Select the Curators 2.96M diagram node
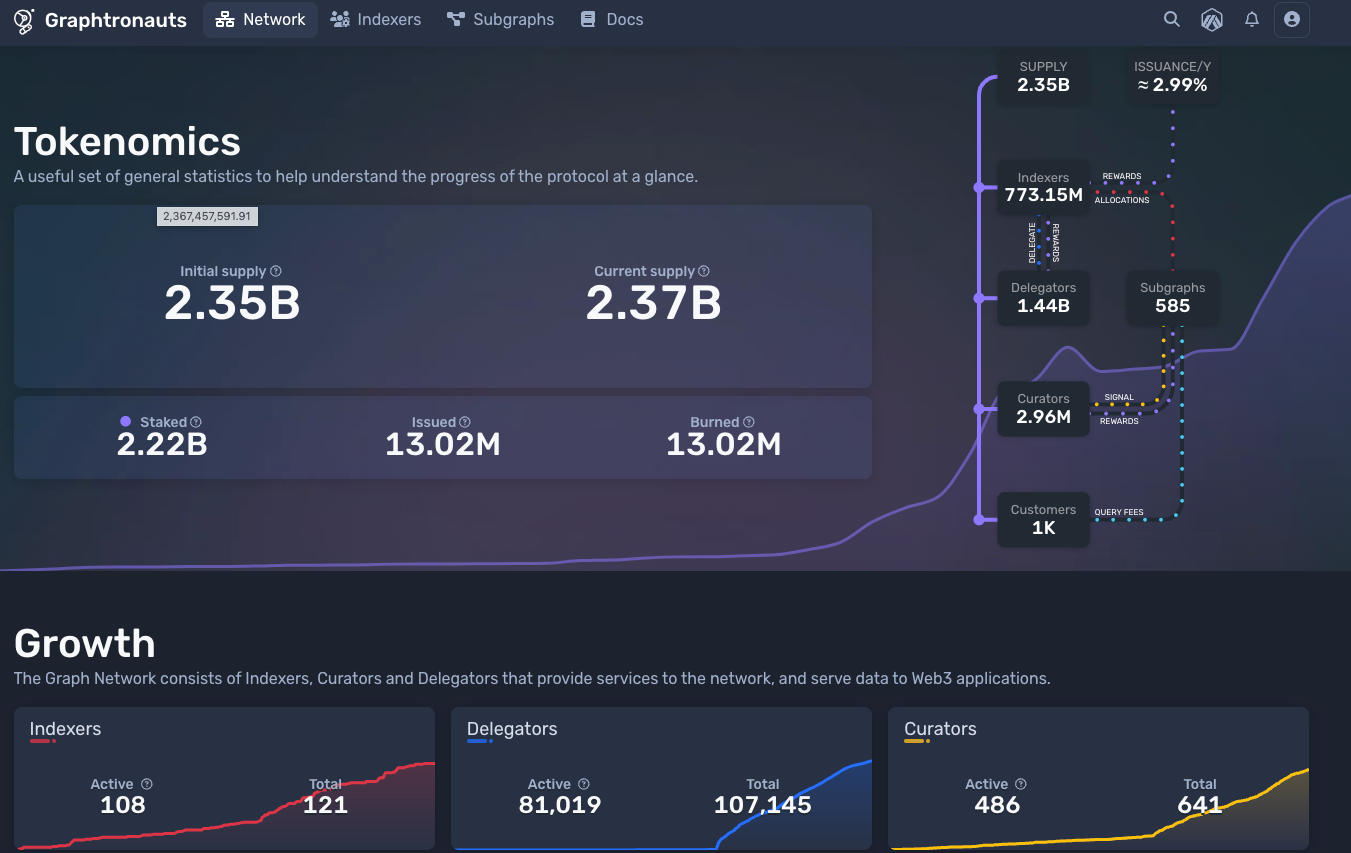The width and height of the screenshot is (1351, 853). 1043,408
